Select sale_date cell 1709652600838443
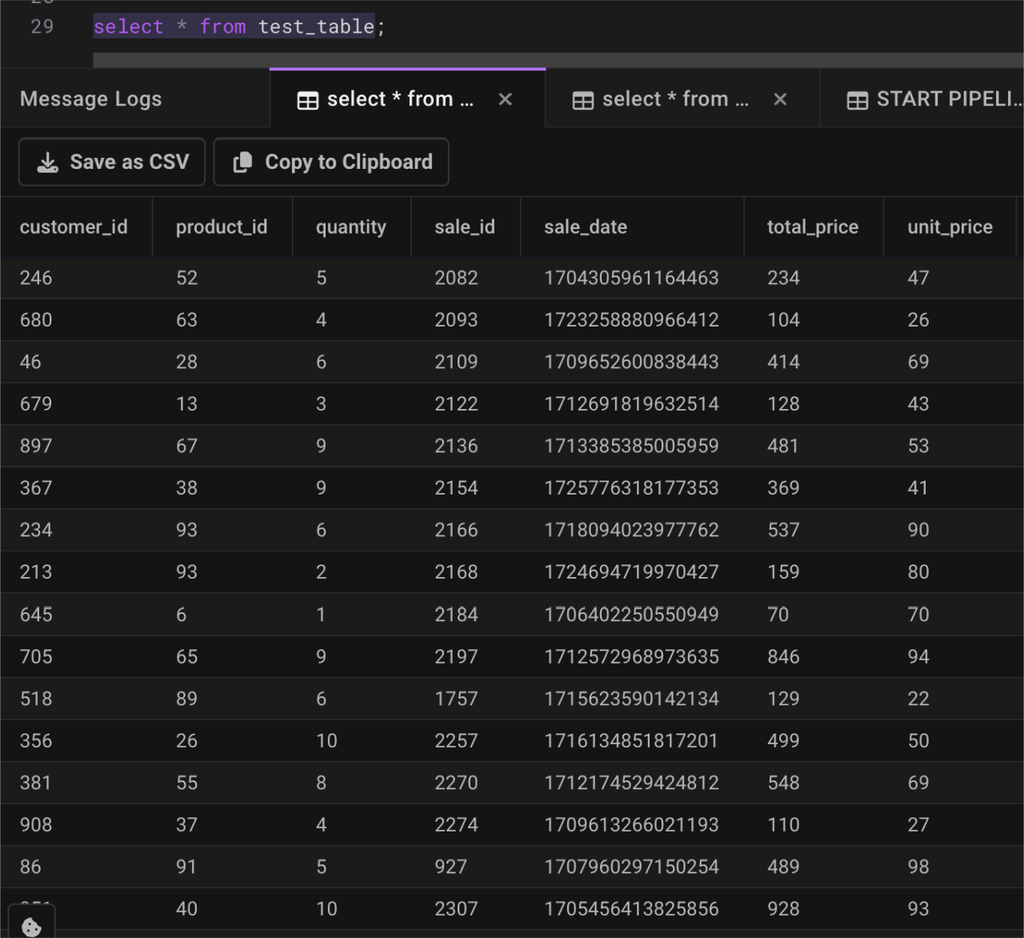The height and width of the screenshot is (938, 1024). [x=632, y=361]
